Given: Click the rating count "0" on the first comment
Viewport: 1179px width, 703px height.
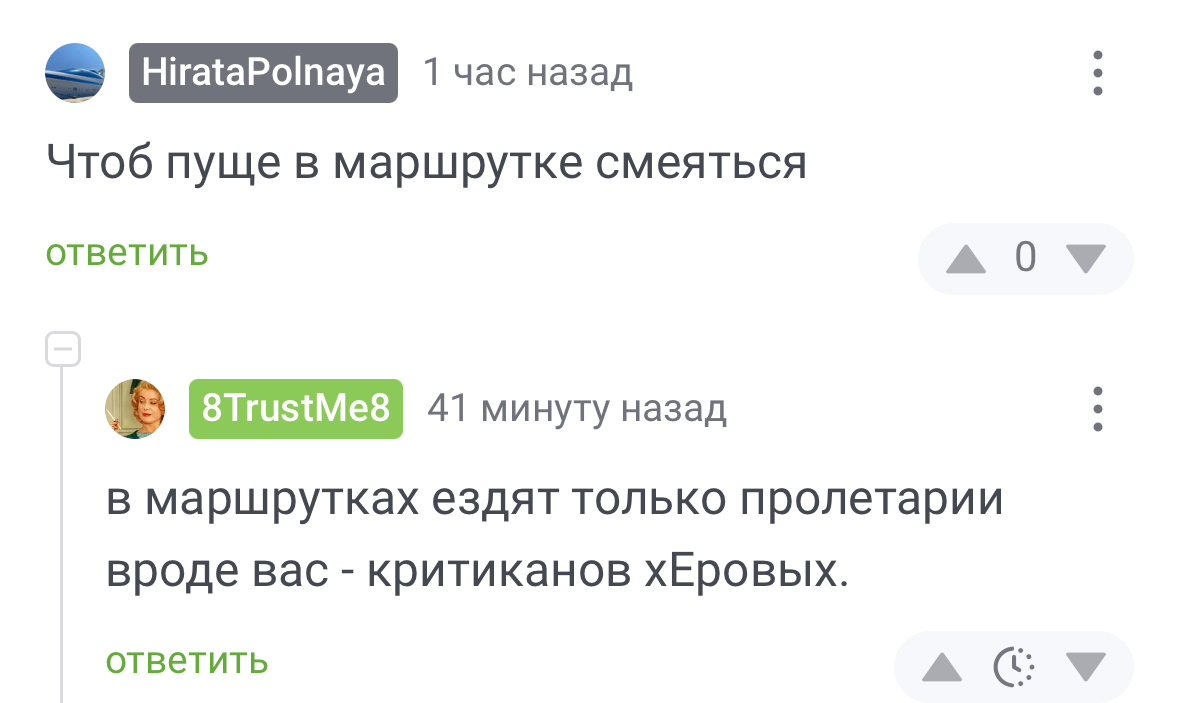Looking at the screenshot, I should pyautogui.click(x=1025, y=259).
